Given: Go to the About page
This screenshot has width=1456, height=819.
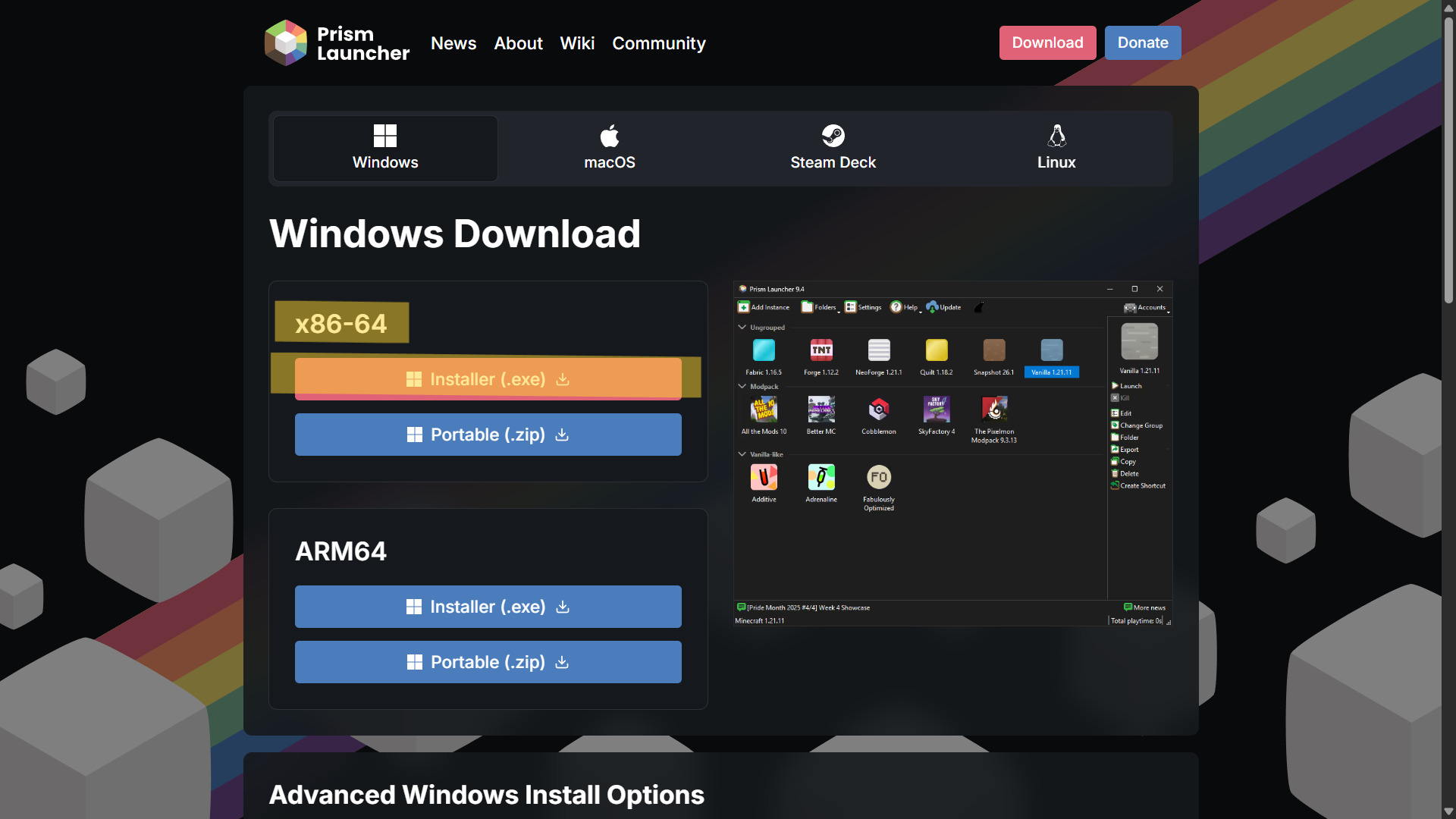Looking at the screenshot, I should coord(518,43).
